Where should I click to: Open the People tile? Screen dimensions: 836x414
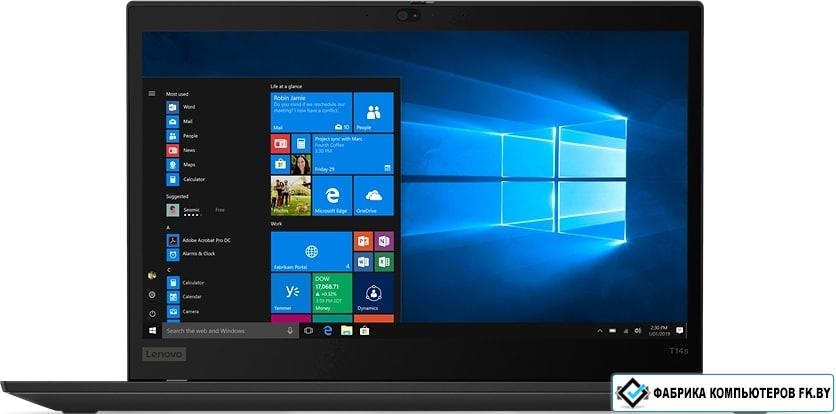374,112
